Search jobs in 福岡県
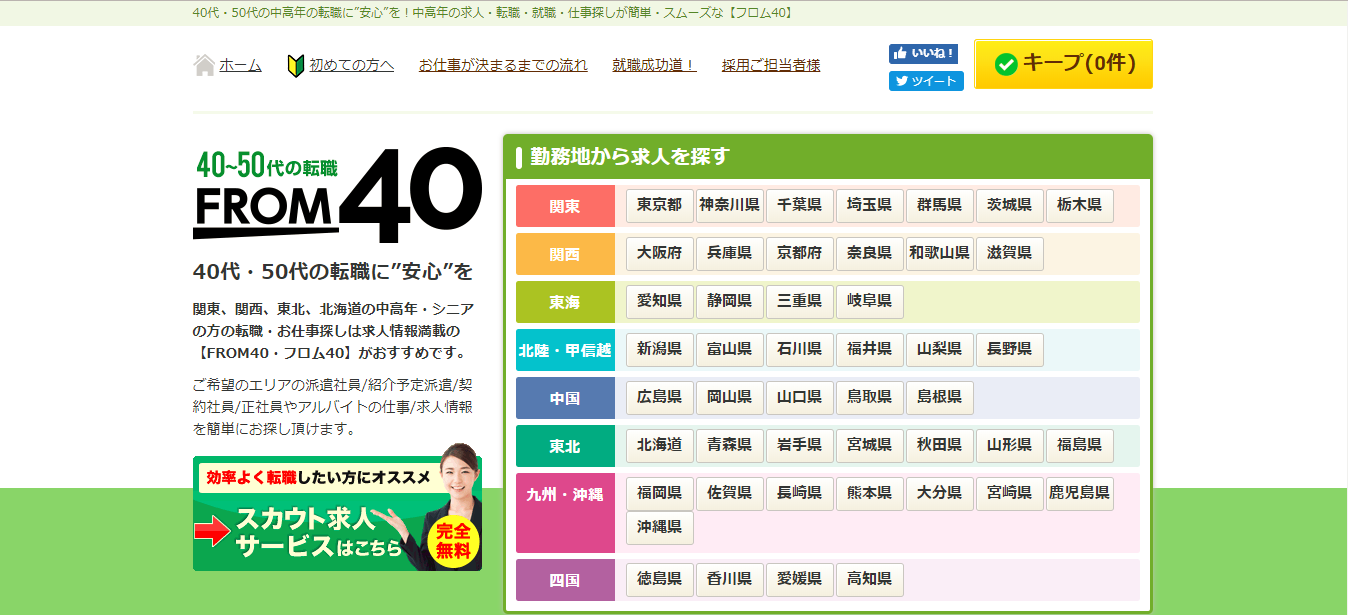The height and width of the screenshot is (615, 1348). (660, 493)
